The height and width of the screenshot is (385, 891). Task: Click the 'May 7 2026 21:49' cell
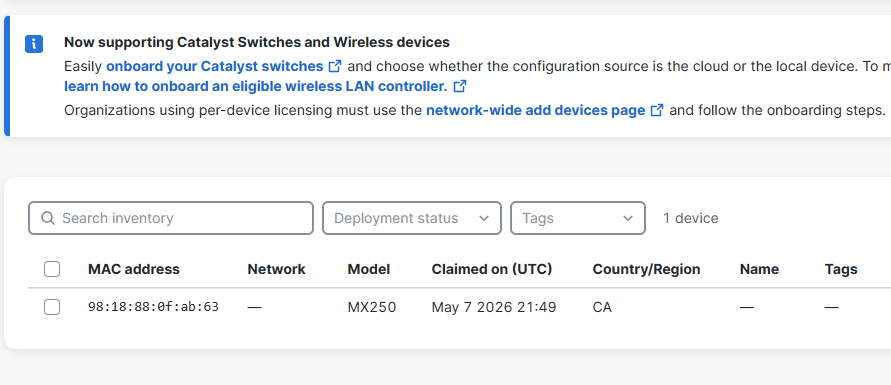click(x=494, y=307)
